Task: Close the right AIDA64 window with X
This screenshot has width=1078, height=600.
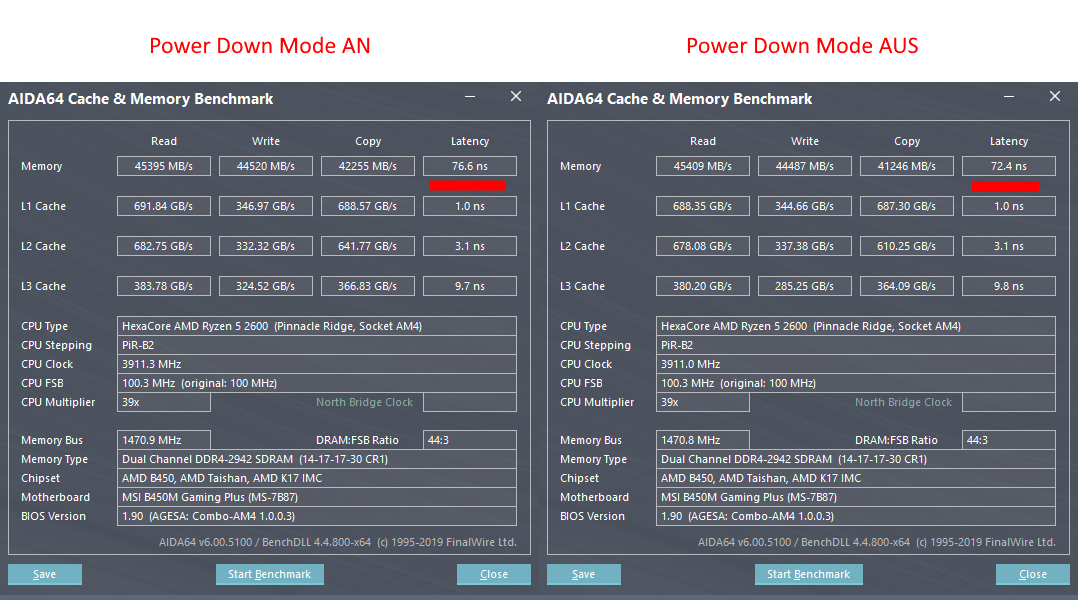Action: click(1055, 97)
